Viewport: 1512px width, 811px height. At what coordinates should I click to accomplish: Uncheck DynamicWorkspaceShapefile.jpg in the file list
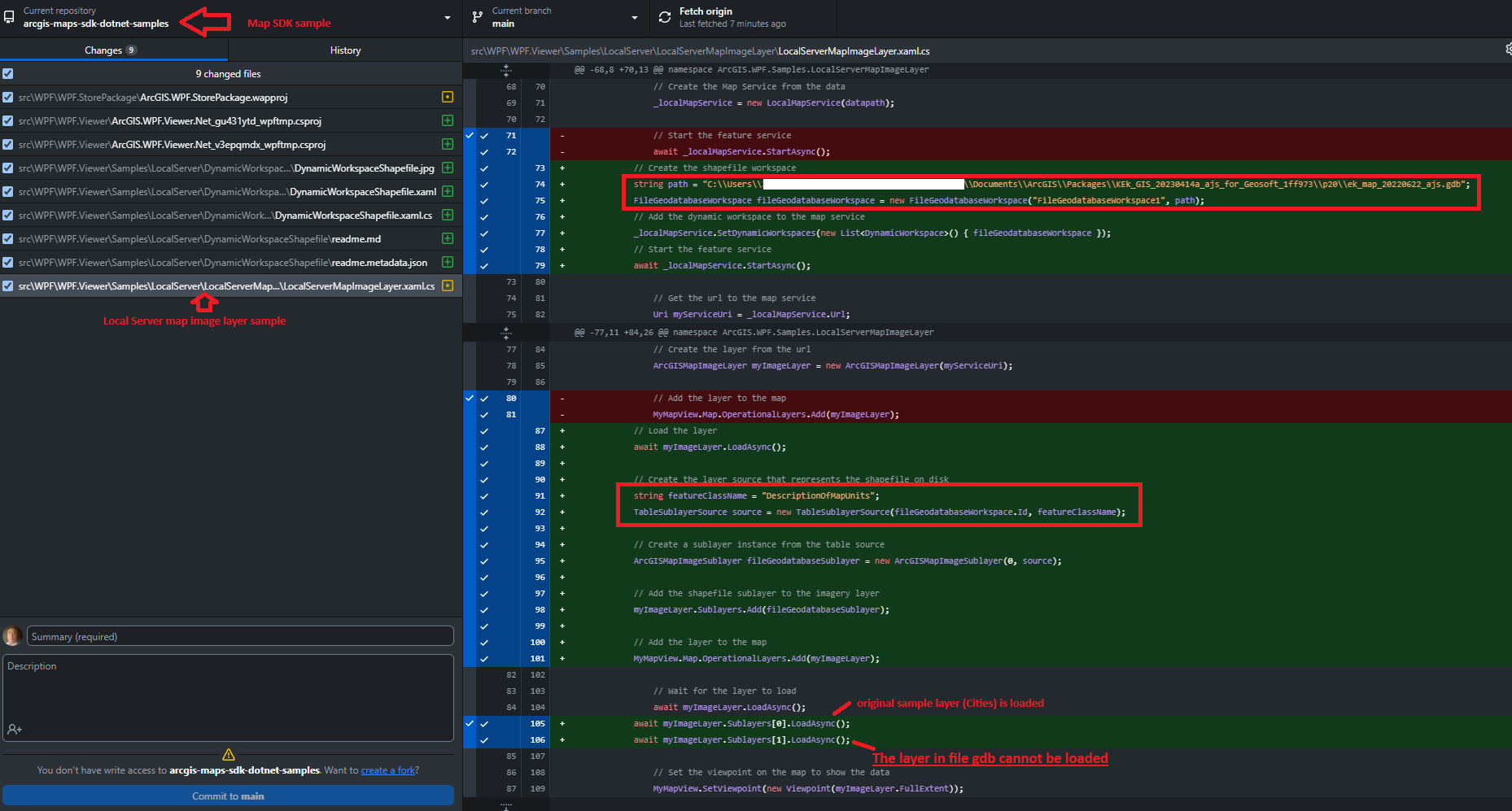(x=8, y=168)
